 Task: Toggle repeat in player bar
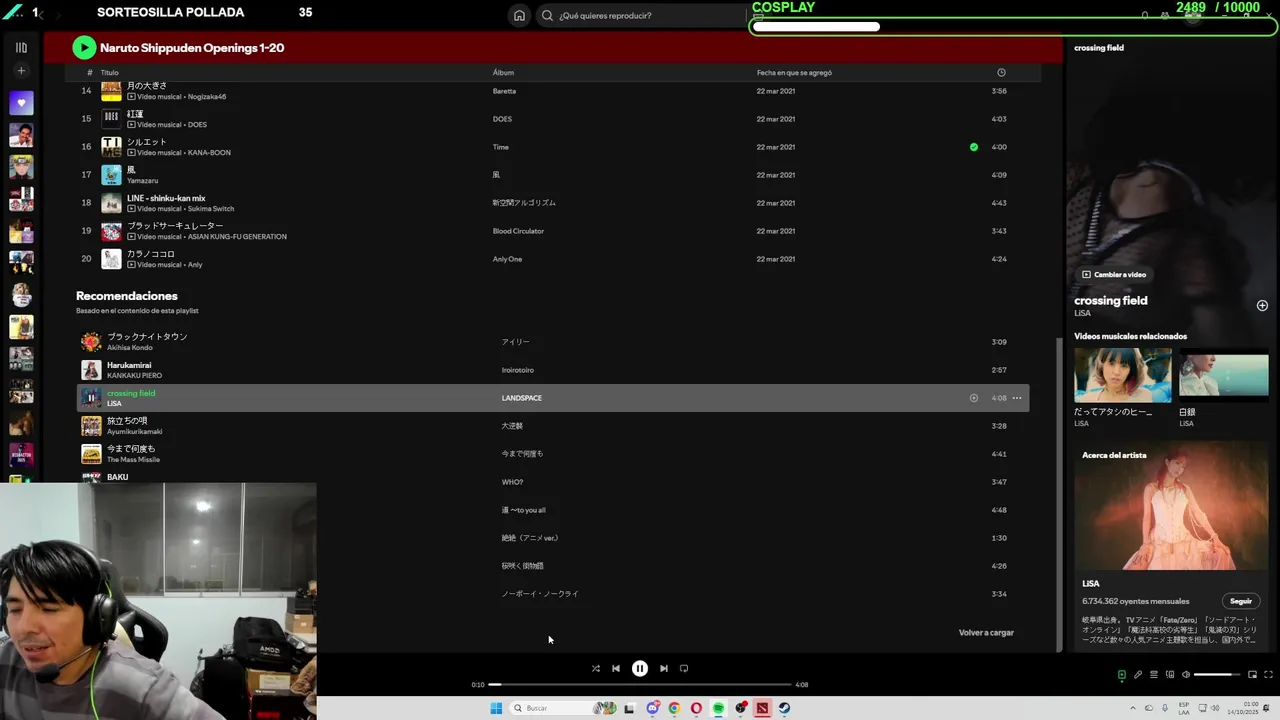point(684,669)
